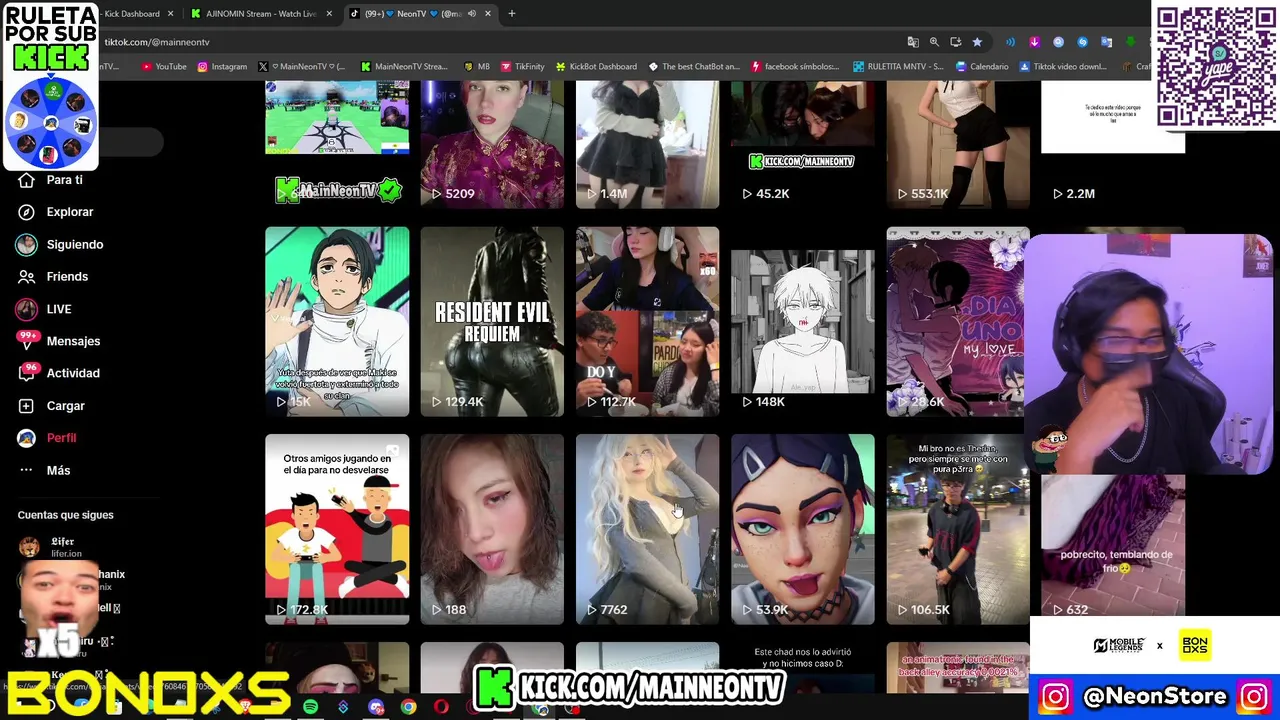Screen dimensions: 1280x720
Task: Open the Mi bro no es Therian video
Action: point(958,529)
